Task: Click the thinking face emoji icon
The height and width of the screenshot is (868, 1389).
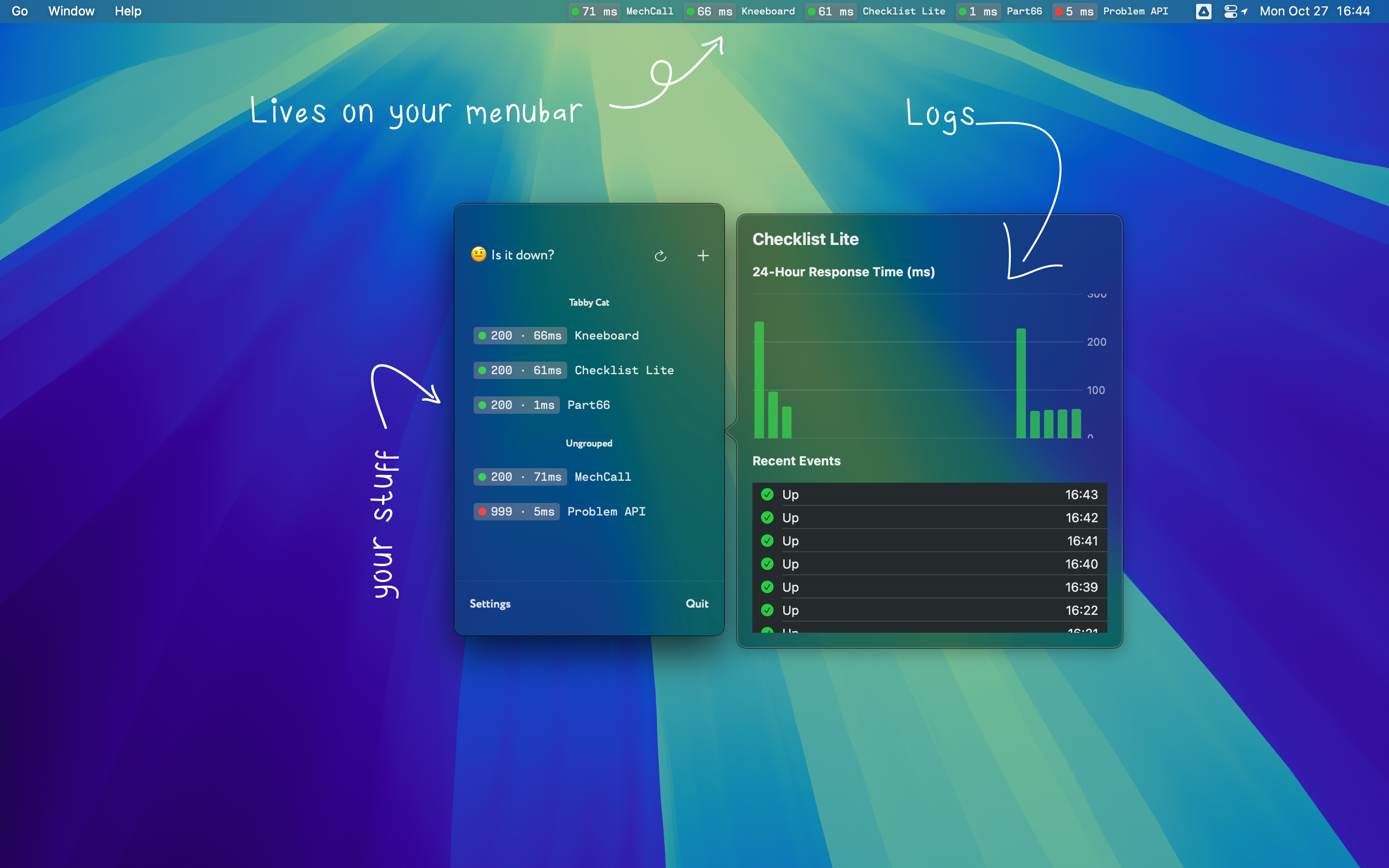Action: [x=478, y=254]
